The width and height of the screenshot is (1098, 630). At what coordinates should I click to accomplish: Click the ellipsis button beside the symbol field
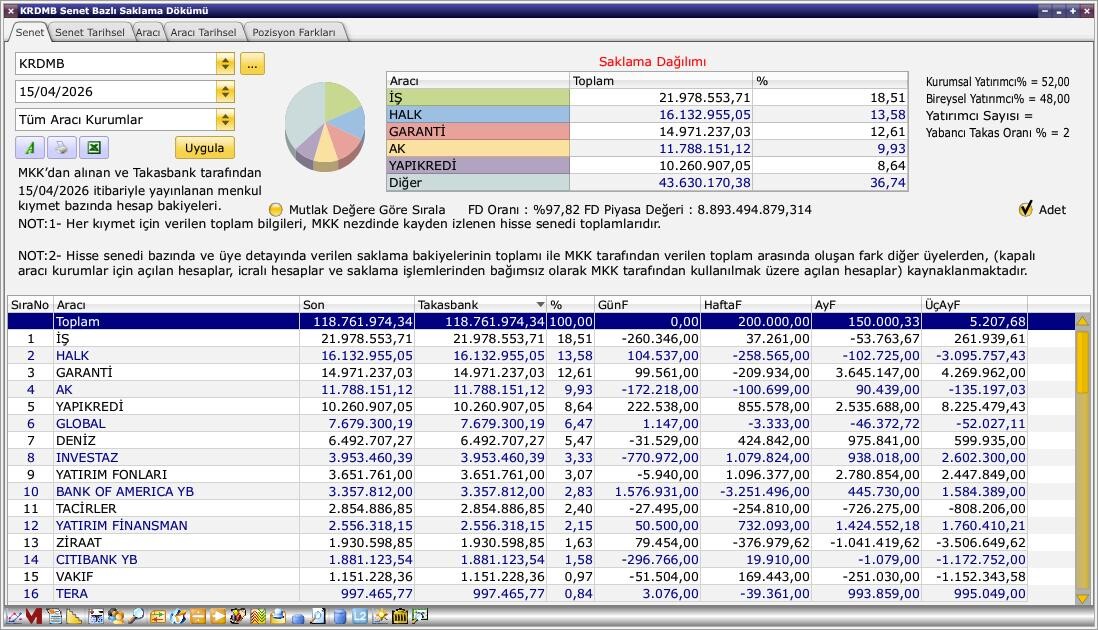pyautogui.click(x=251, y=64)
